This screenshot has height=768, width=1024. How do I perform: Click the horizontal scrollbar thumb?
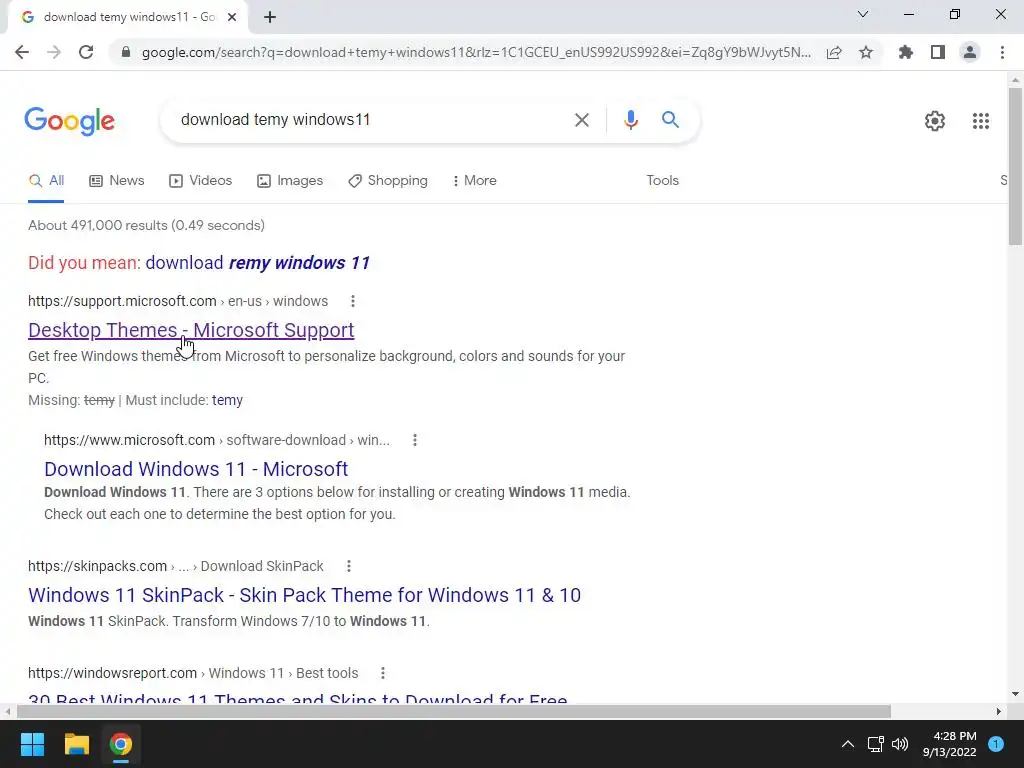[x=454, y=711]
